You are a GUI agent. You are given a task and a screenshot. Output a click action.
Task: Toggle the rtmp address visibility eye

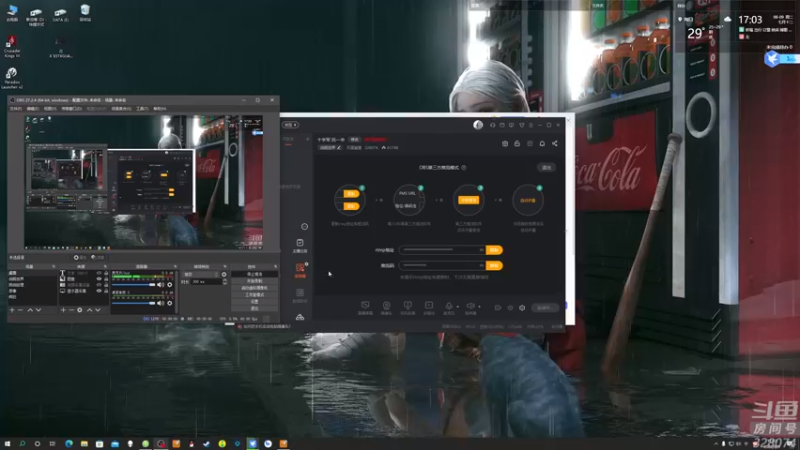(x=481, y=250)
